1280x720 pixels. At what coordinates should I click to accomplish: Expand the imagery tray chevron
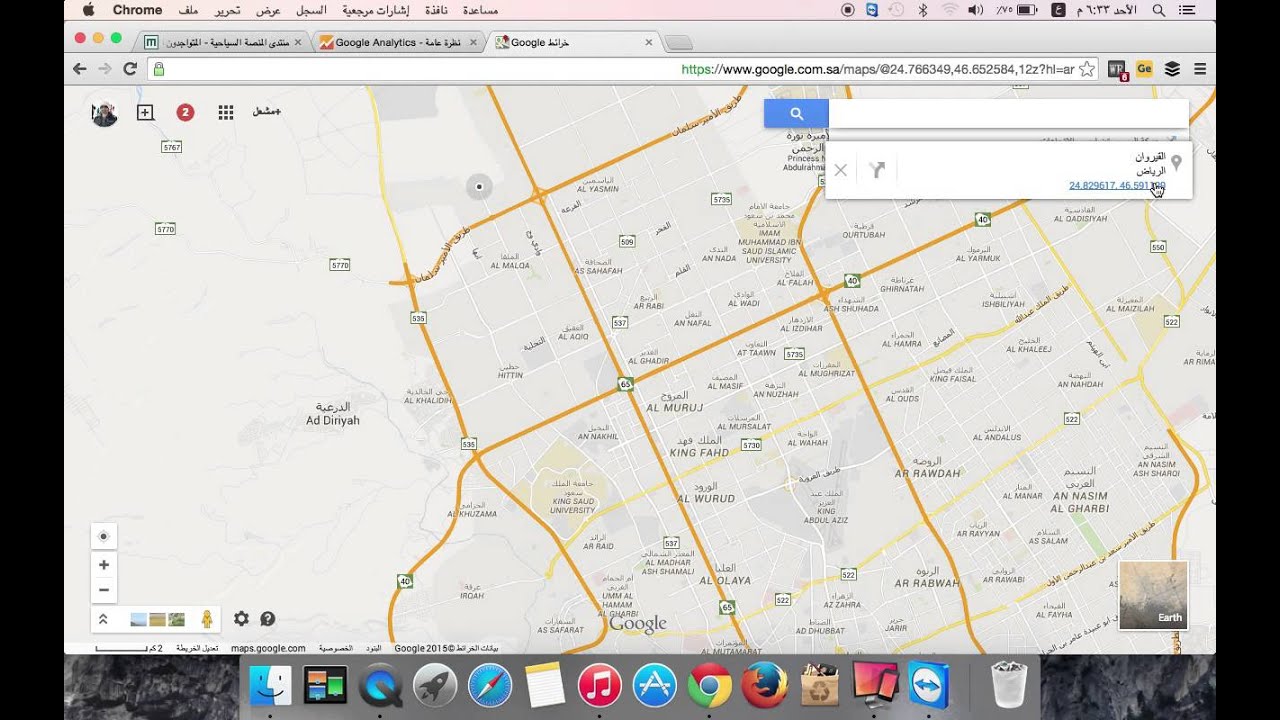103,619
